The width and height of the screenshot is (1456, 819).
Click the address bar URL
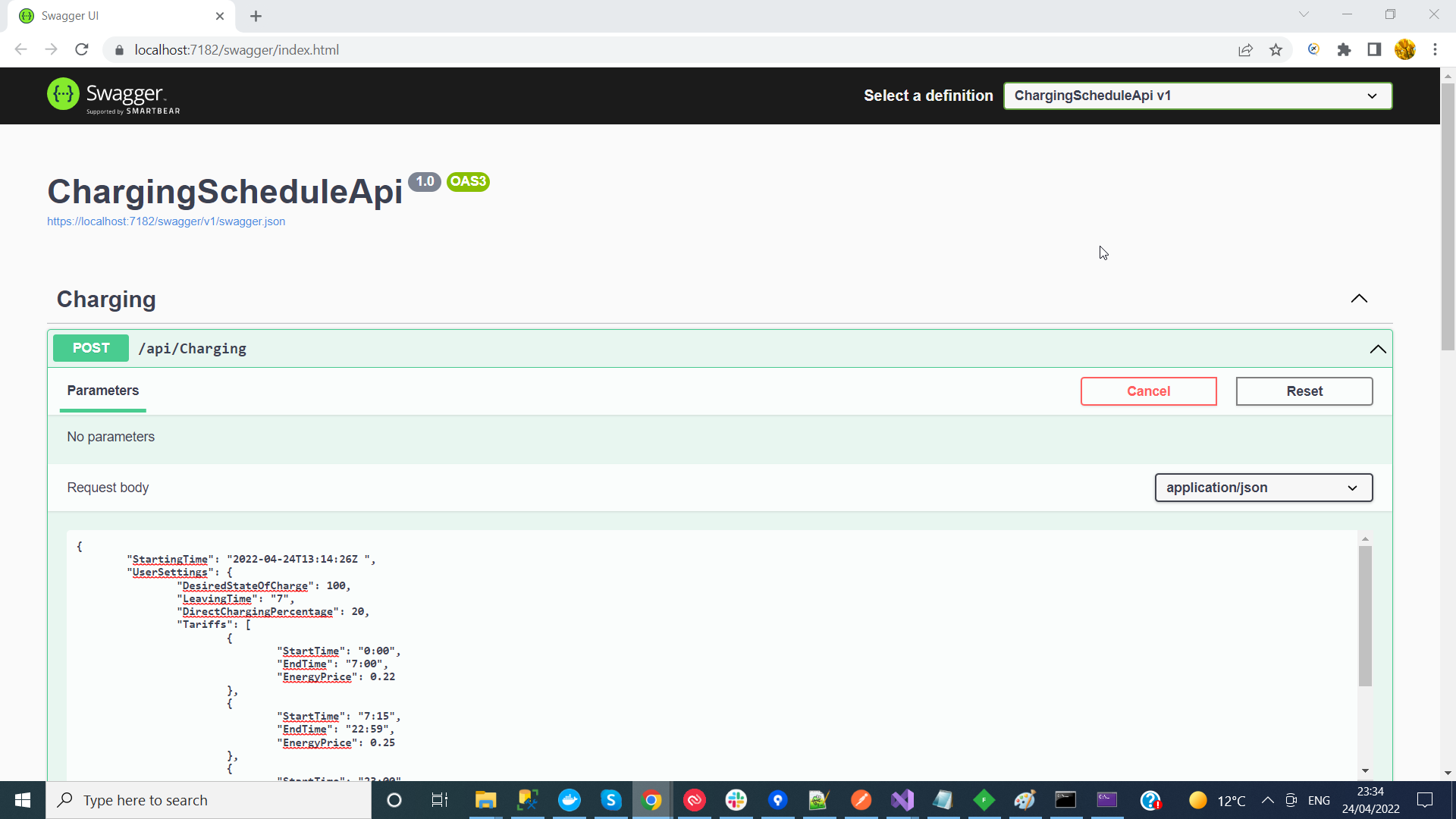pos(237,50)
